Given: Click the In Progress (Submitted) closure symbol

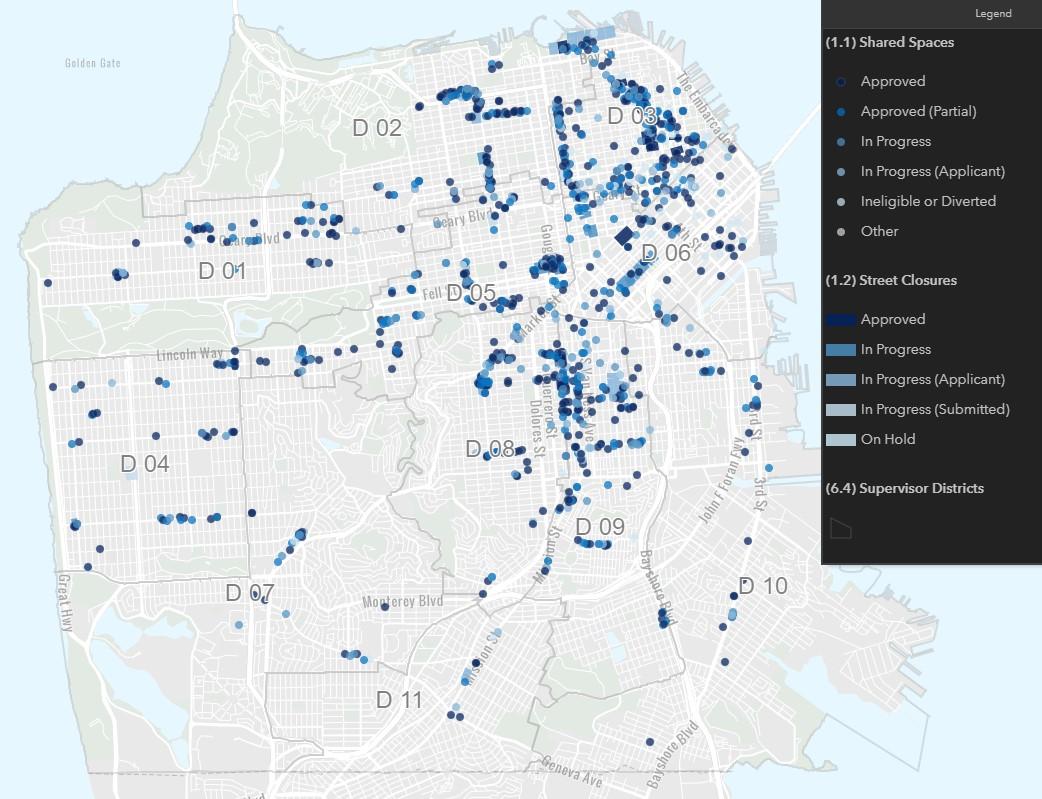Looking at the screenshot, I should click(842, 409).
